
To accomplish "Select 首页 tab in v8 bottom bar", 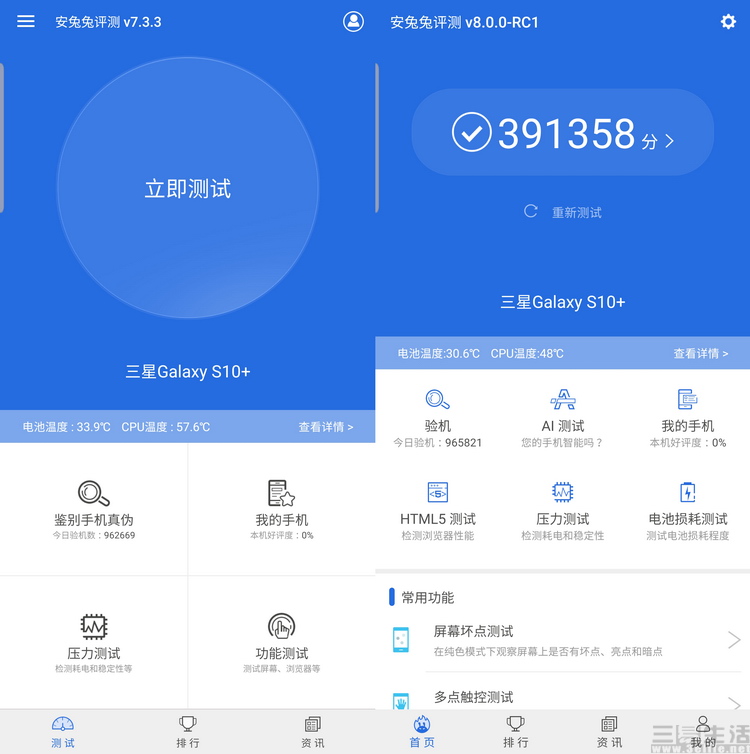I will [422, 732].
